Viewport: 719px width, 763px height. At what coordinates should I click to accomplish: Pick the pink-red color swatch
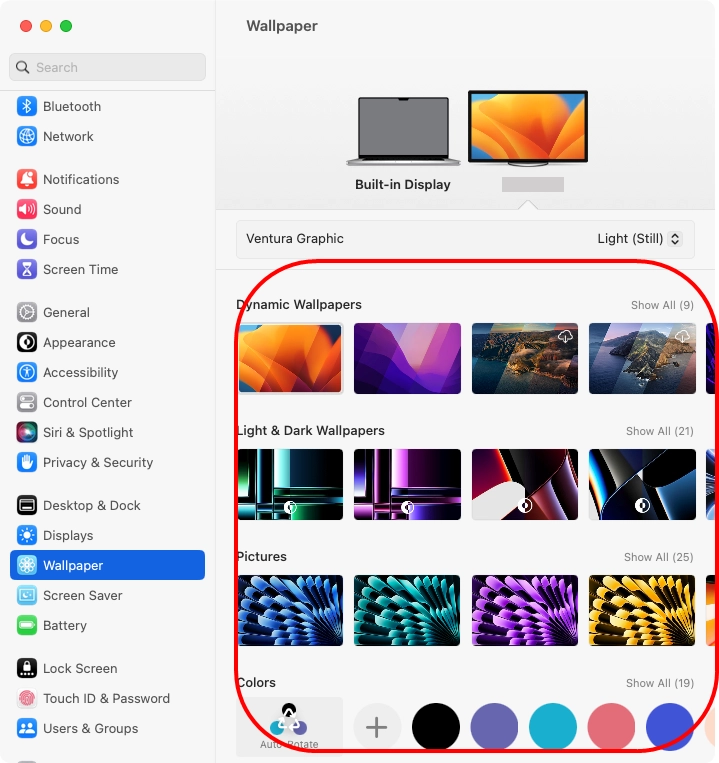coord(611,727)
